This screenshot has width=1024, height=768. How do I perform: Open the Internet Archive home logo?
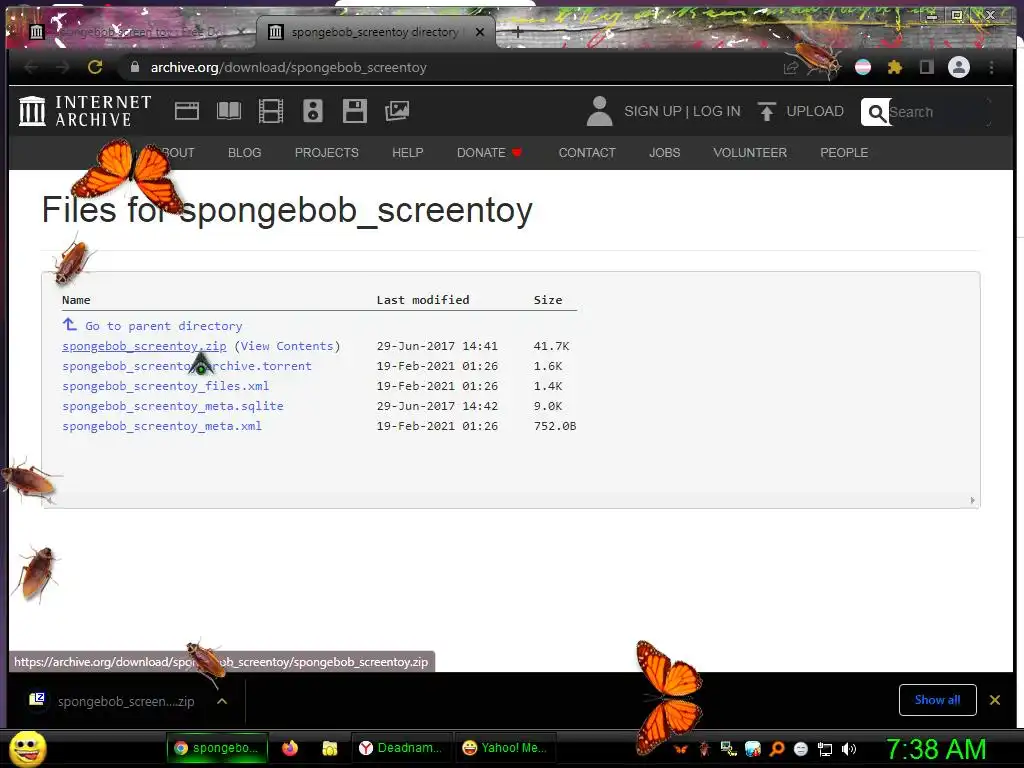85,111
